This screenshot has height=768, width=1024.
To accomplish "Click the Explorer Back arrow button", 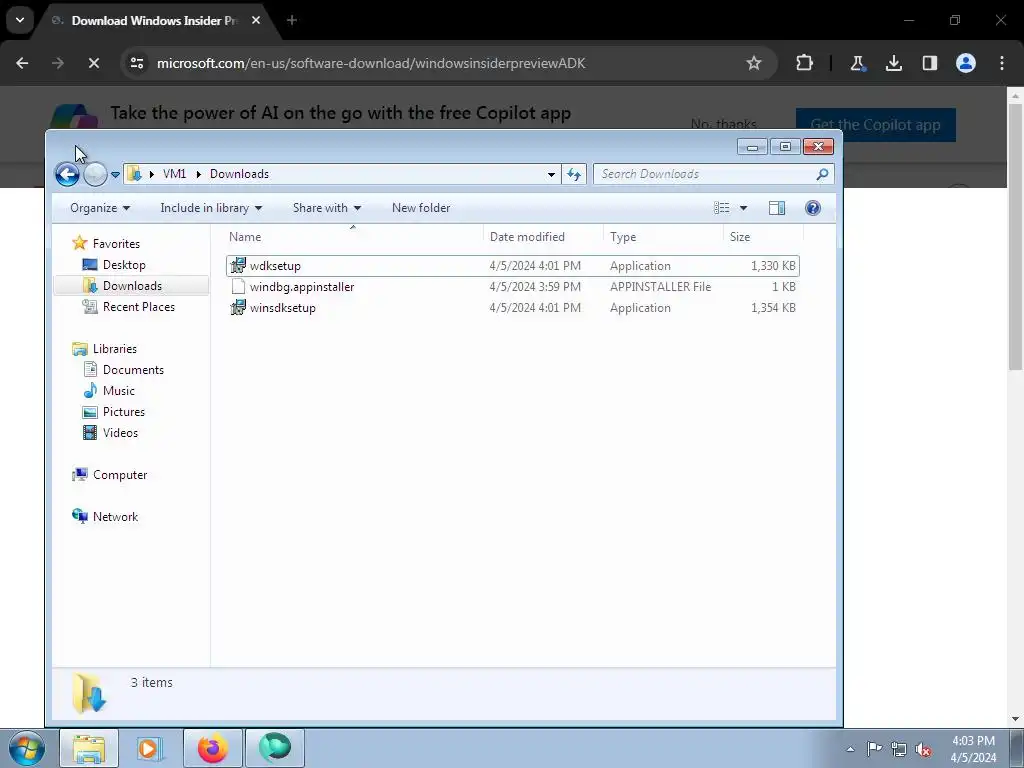I will pyautogui.click(x=67, y=174).
